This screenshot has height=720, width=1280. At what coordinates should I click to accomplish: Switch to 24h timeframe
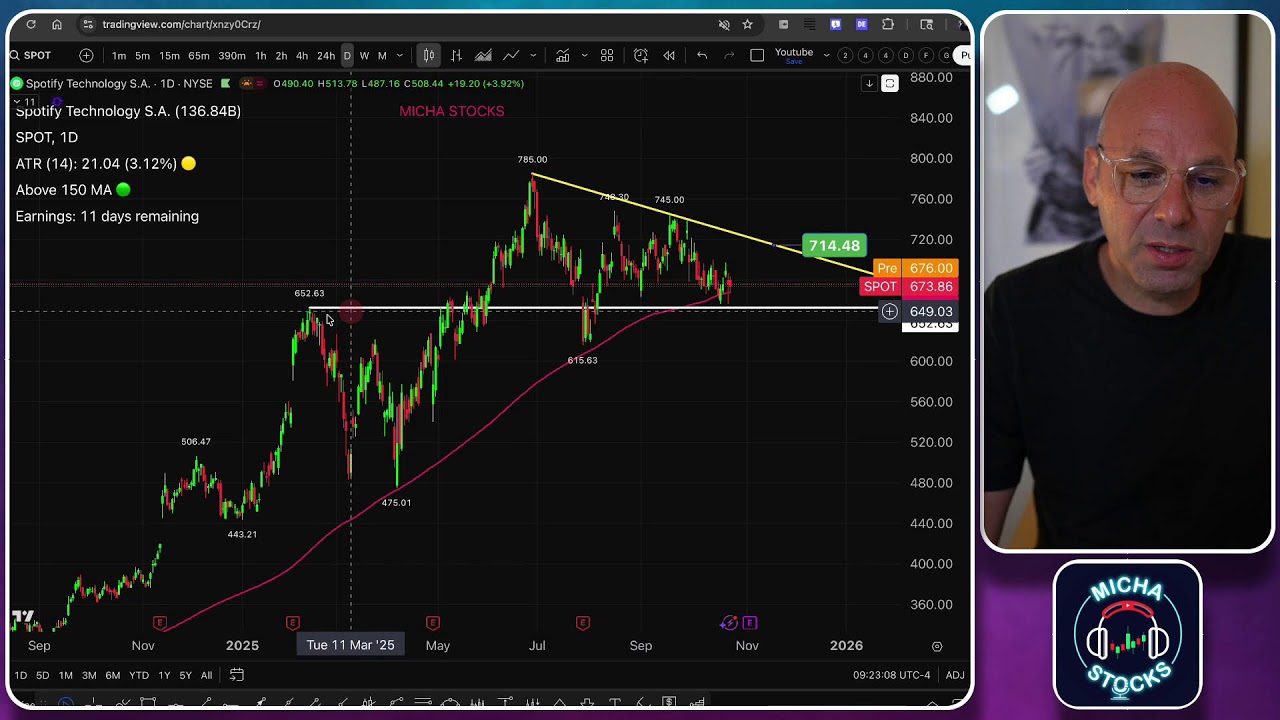[326, 55]
